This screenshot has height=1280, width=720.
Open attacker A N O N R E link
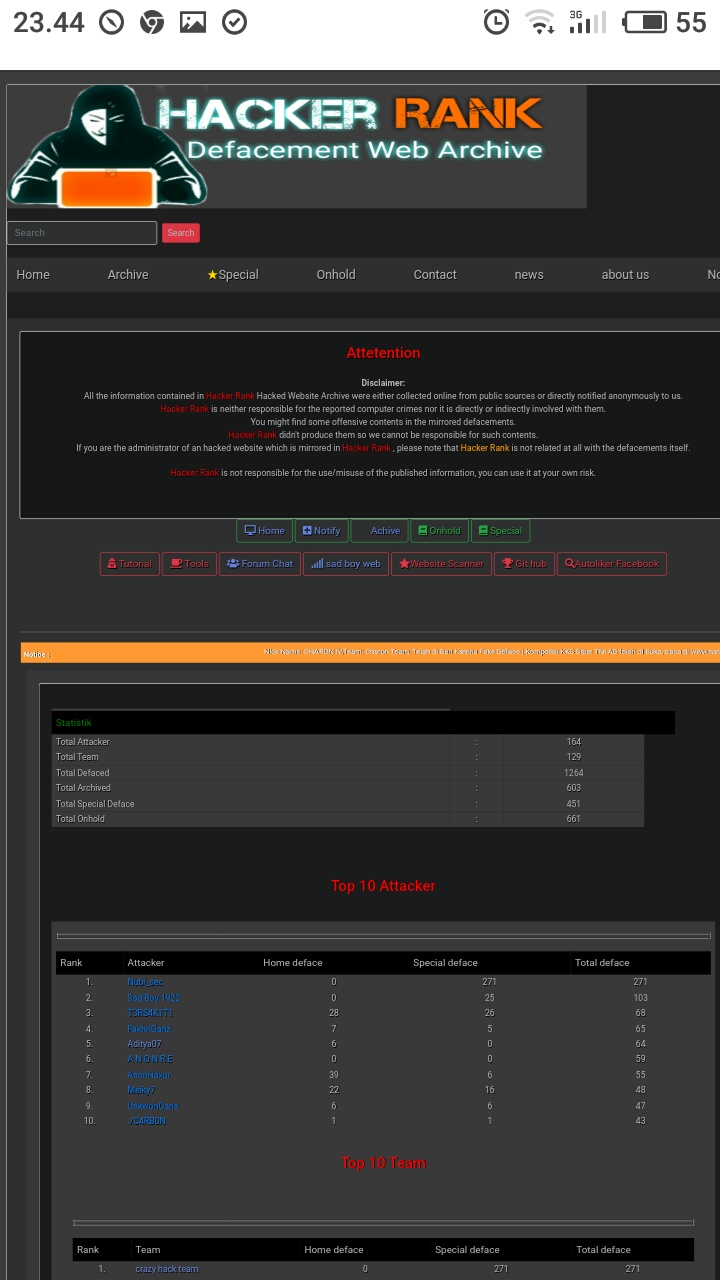tap(150, 1059)
